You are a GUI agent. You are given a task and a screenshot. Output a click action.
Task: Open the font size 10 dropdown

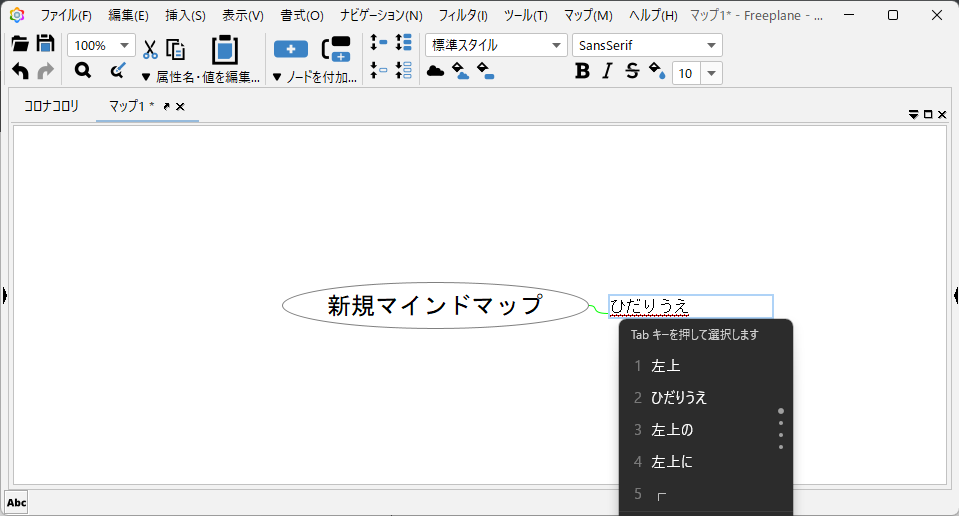(711, 73)
